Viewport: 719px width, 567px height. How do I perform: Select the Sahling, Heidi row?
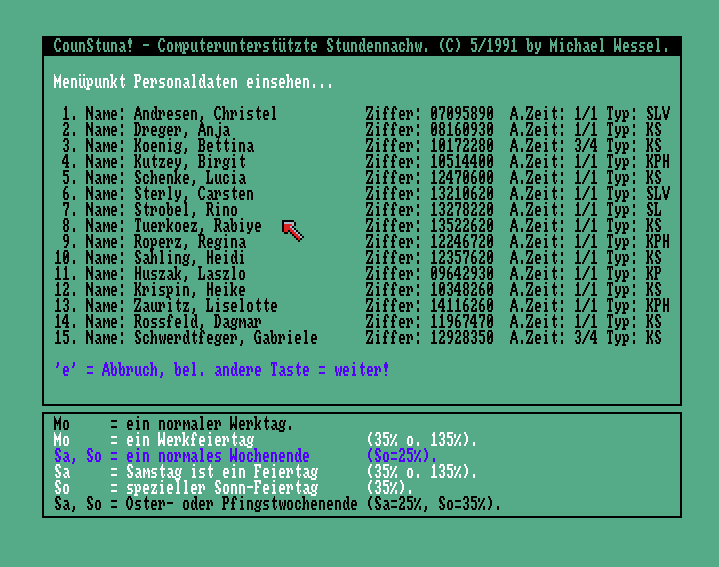point(362,258)
